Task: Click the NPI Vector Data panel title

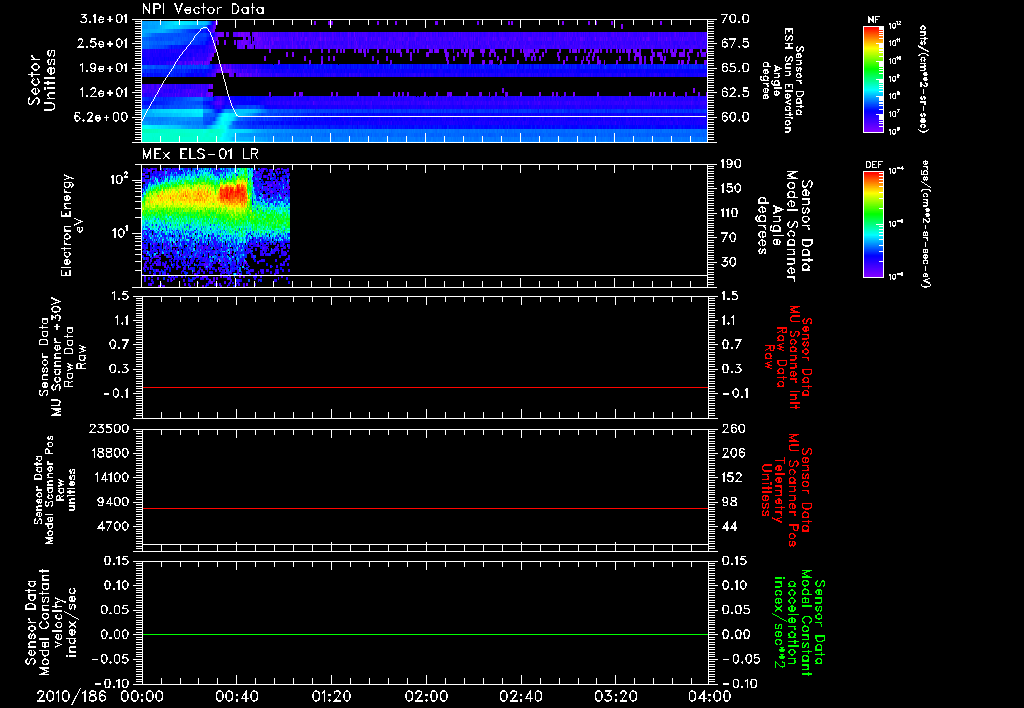Action: pos(203,9)
